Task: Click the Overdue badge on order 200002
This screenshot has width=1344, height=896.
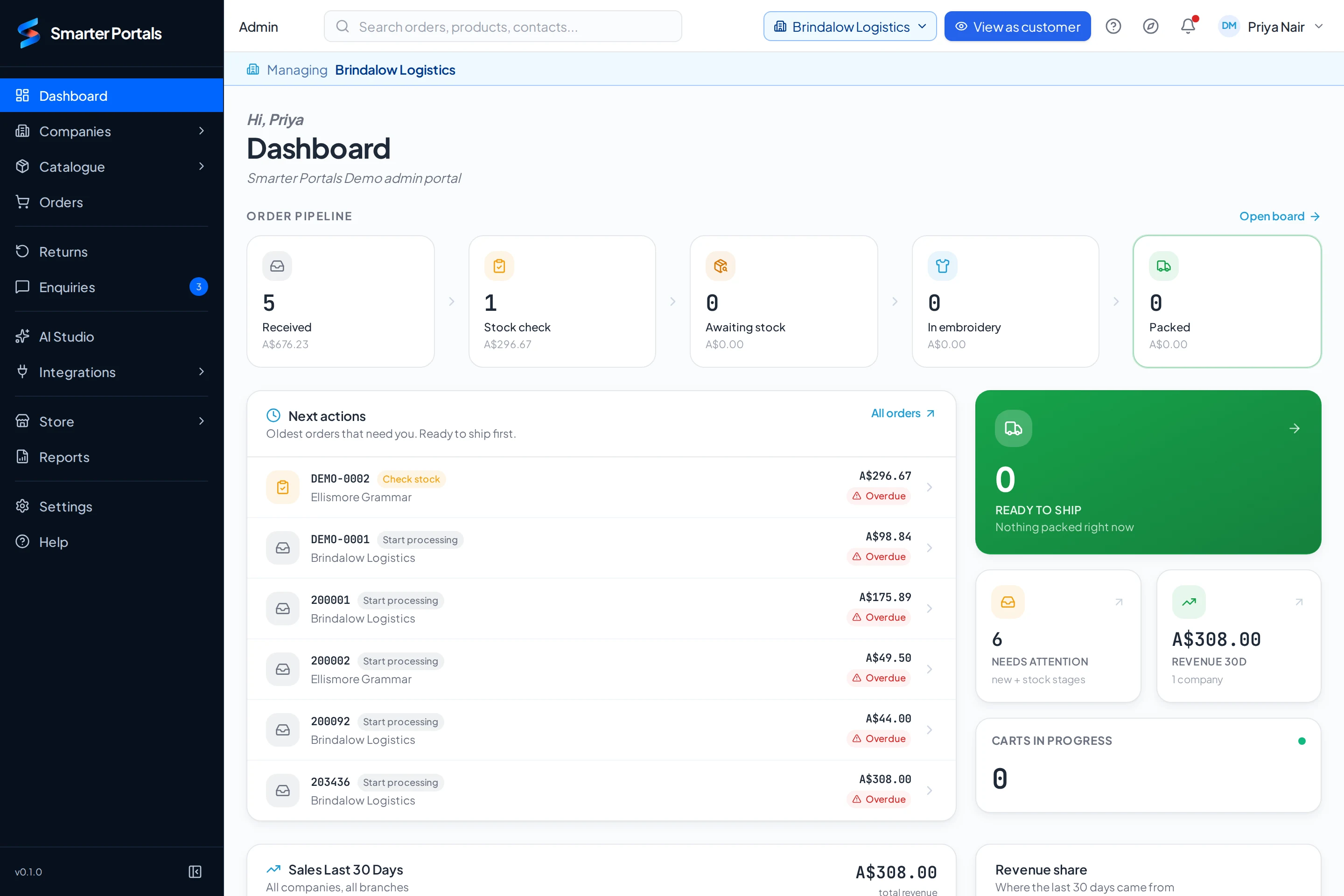Action: pyautogui.click(x=879, y=678)
